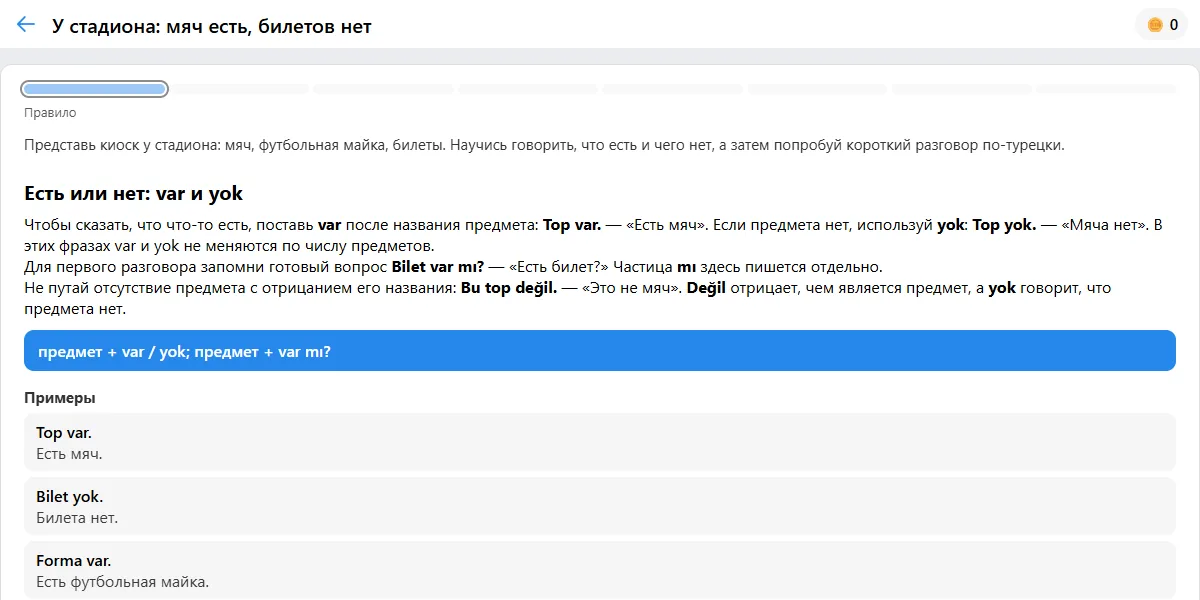This screenshot has width=1200, height=600.
Task: Select the highlighted first lesson progress step
Action: (x=95, y=89)
